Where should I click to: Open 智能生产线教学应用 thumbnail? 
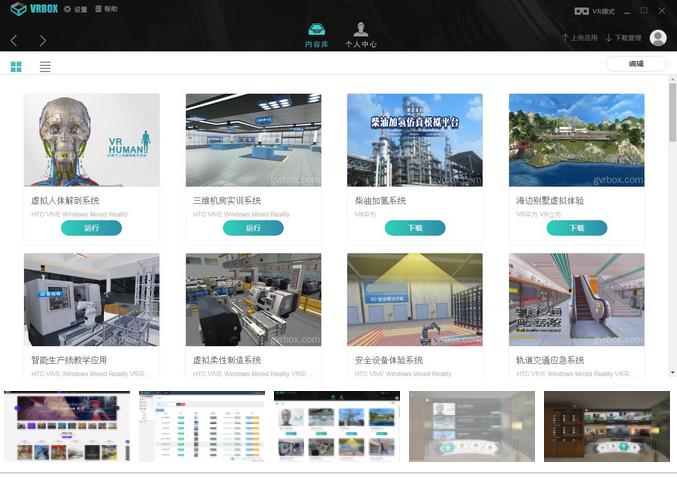[91, 299]
